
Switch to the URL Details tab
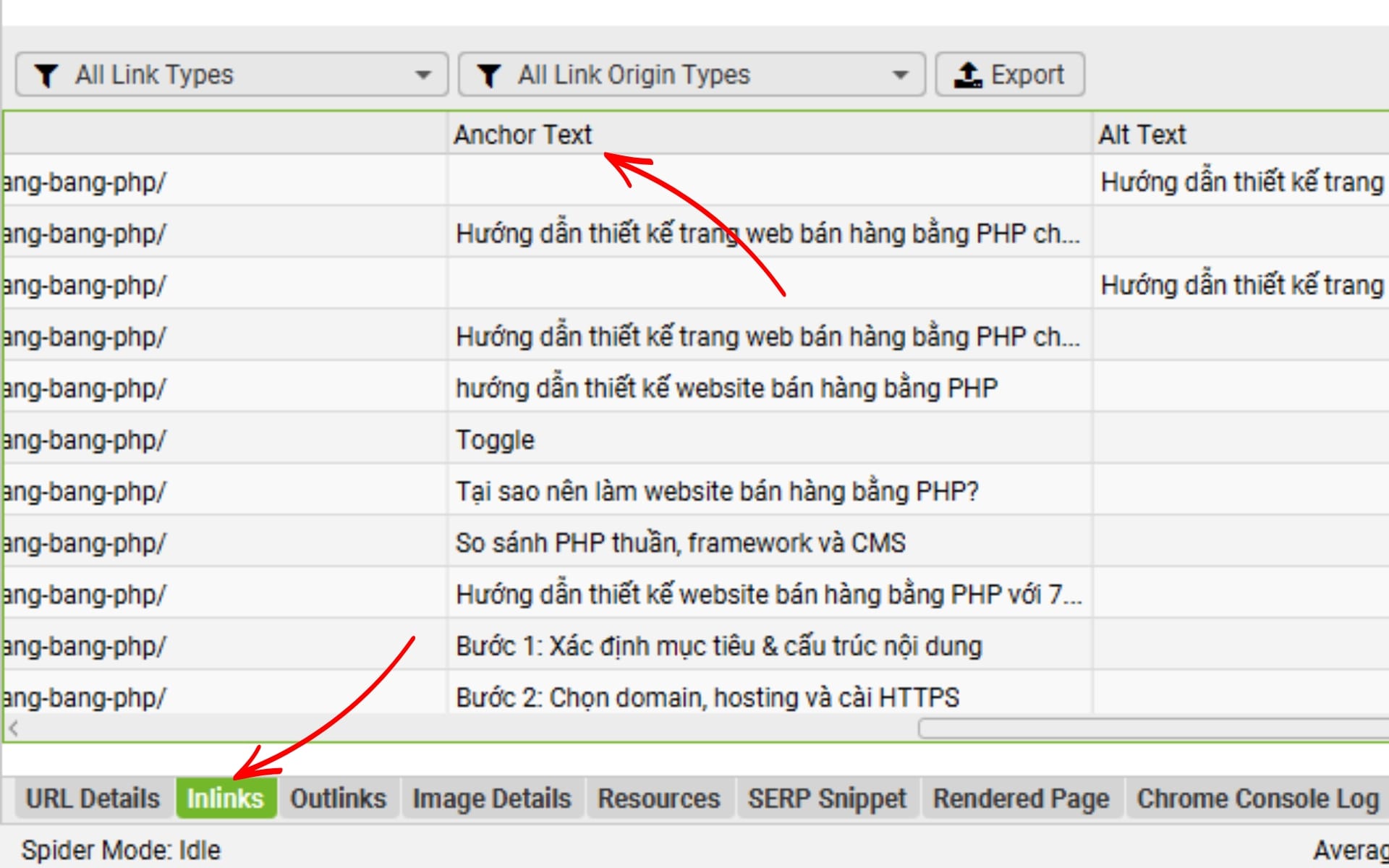click(93, 799)
